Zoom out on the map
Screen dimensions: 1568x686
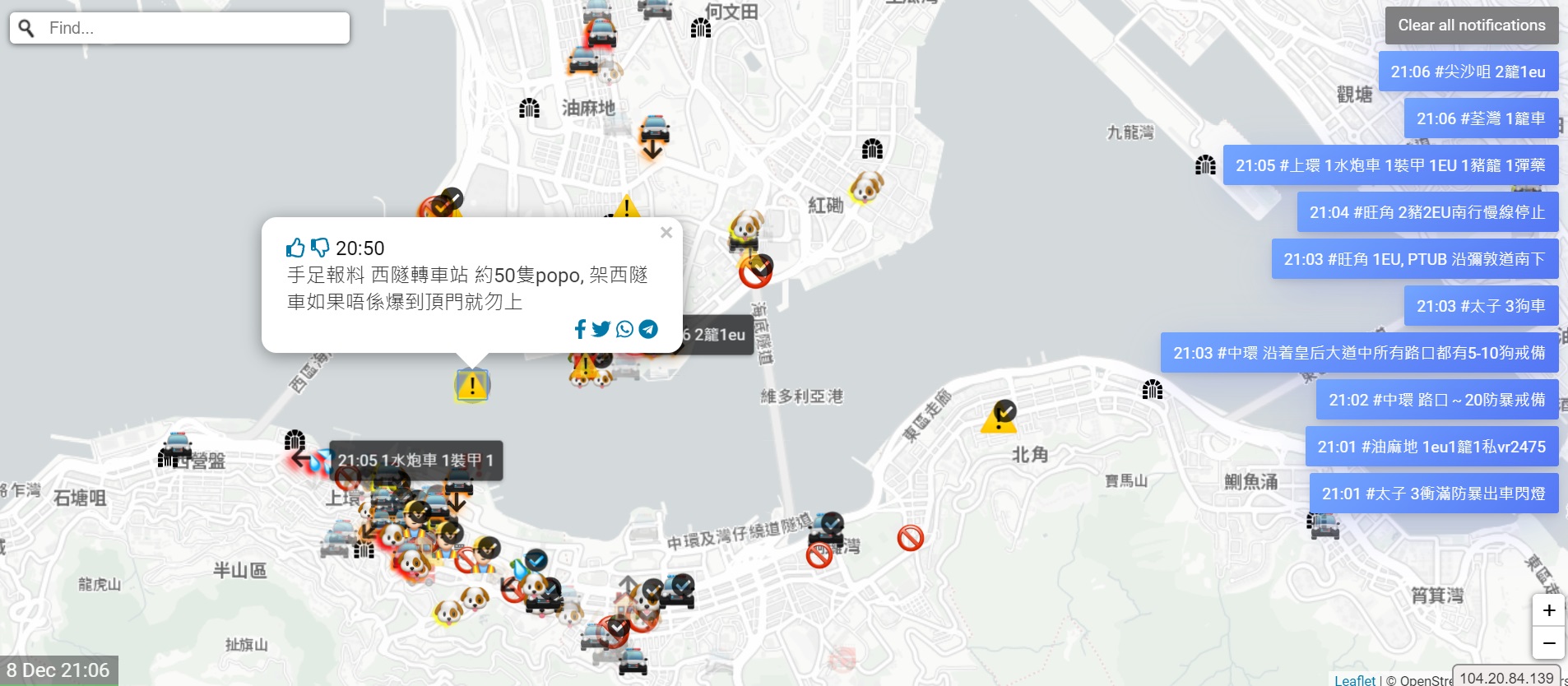click(1548, 642)
